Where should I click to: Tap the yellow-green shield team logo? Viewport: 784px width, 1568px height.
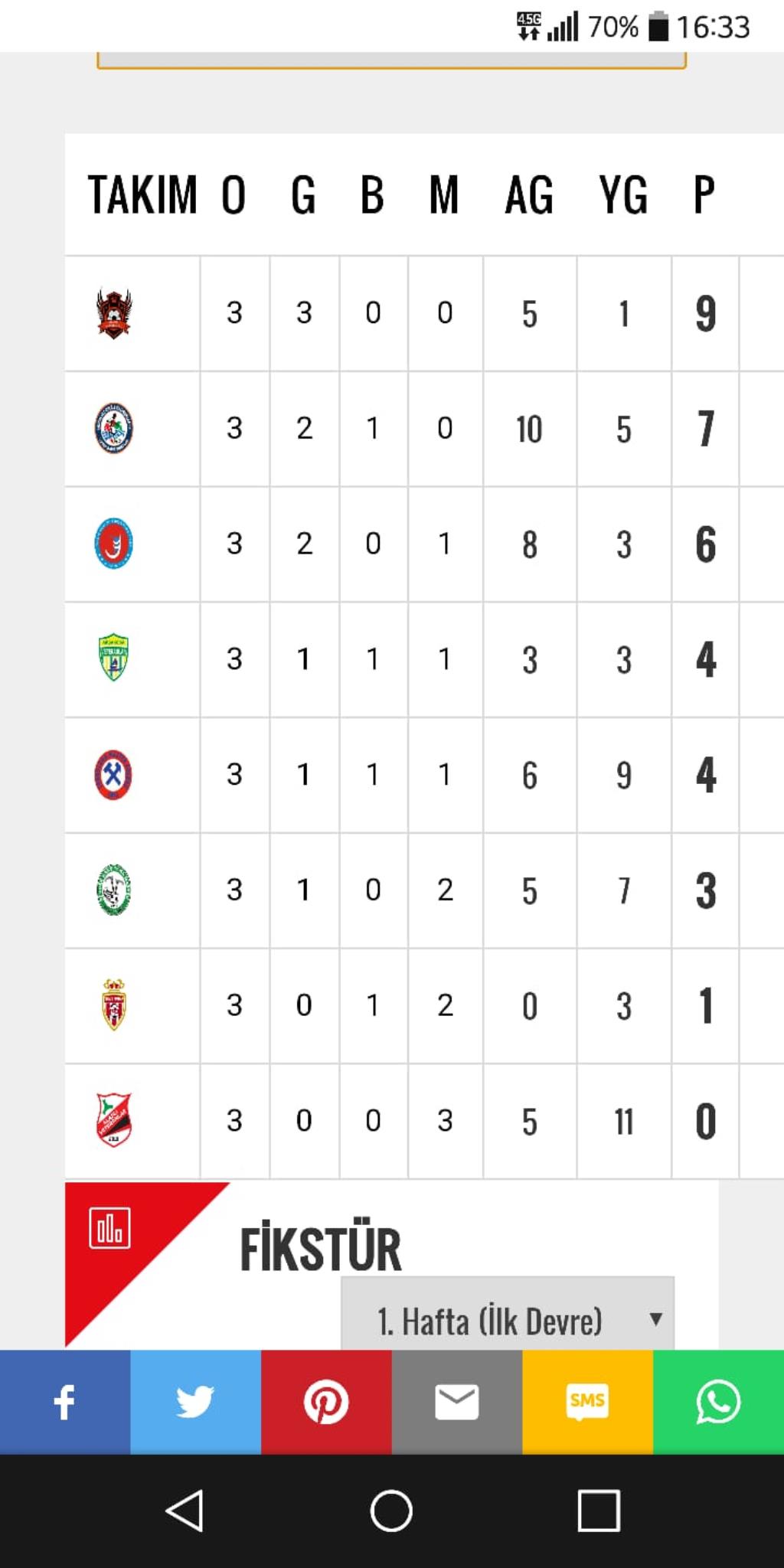114,658
